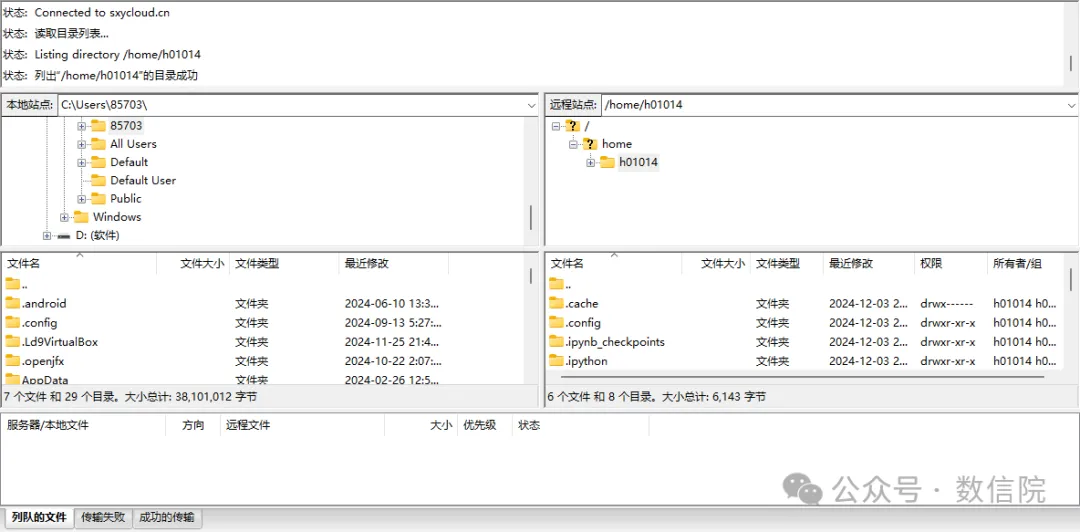Open the remote site path dropdown

tap(1071, 105)
